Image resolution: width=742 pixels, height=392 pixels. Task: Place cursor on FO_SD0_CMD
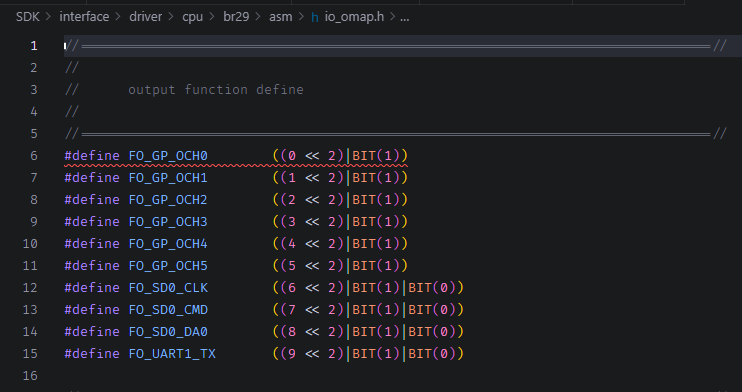click(x=168, y=310)
